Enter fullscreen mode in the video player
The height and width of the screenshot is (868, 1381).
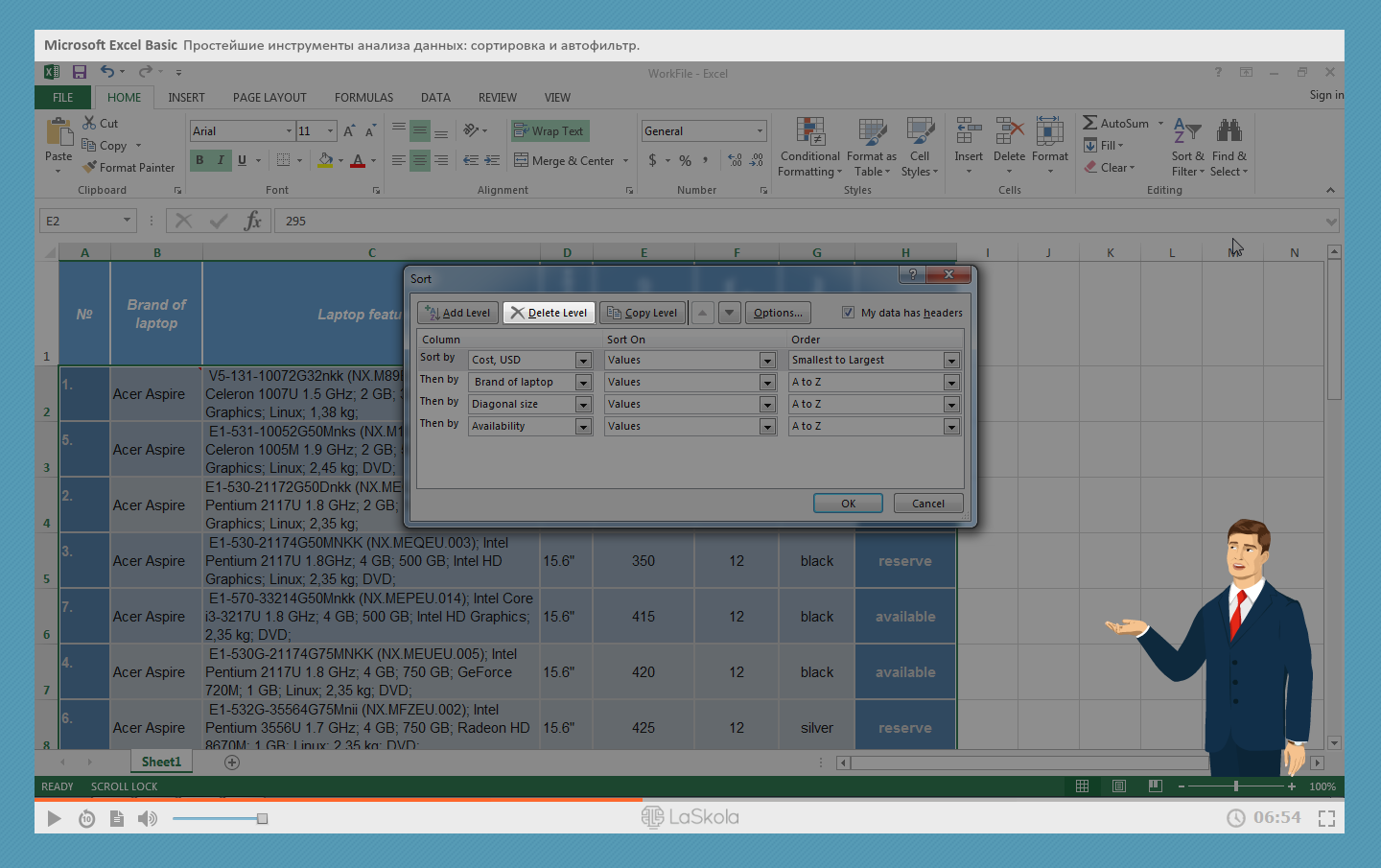[1326, 818]
